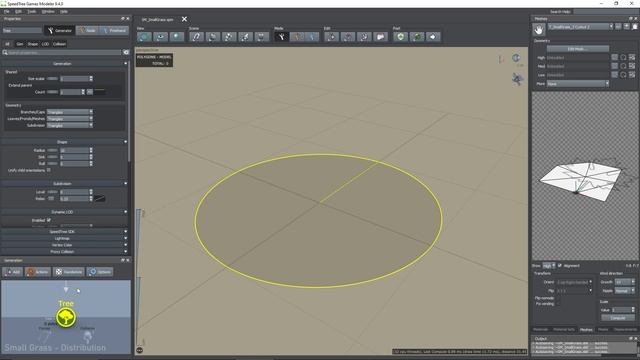Click the curved line icon in Scene group
This screenshot has height=360, width=640.
(x=196, y=37)
